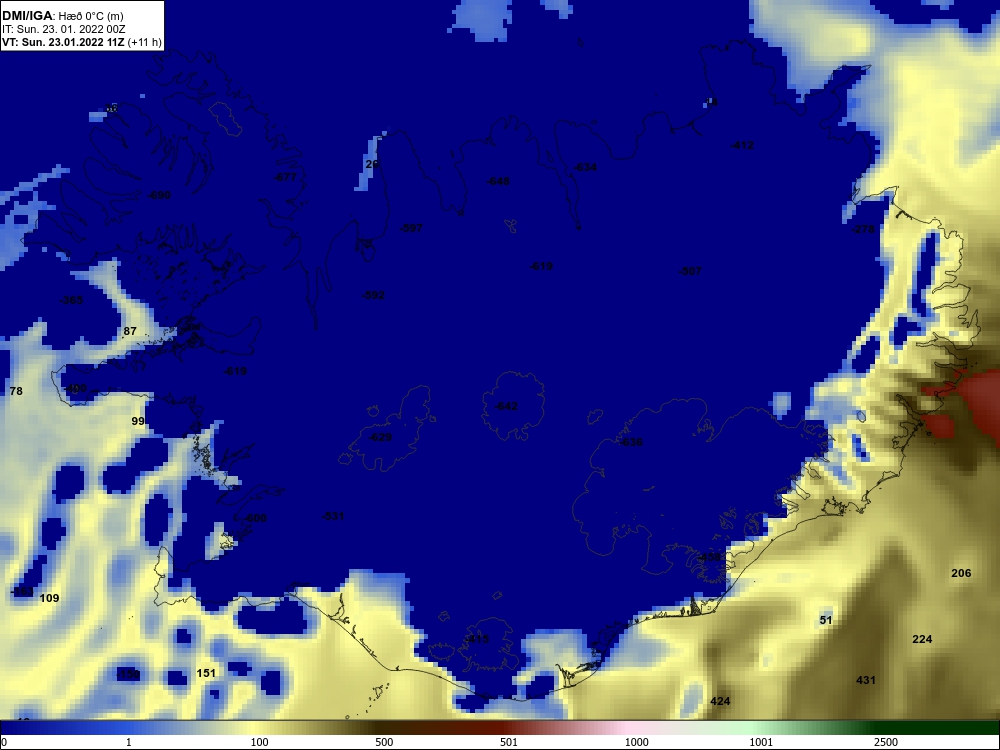Click the map value -690
This screenshot has width=1000, height=750.
coord(159,195)
